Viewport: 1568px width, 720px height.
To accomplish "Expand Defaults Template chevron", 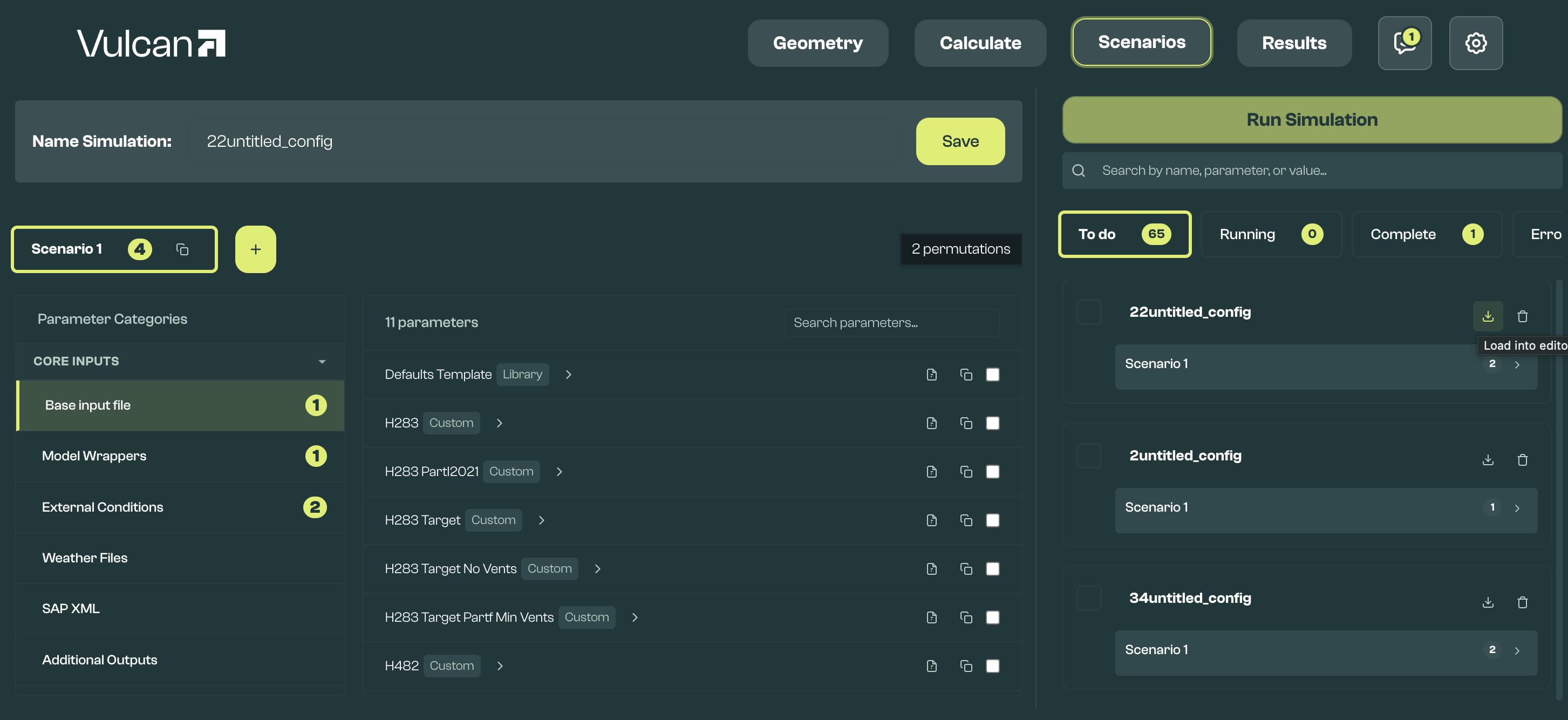I will pyautogui.click(x=569, y=374).
